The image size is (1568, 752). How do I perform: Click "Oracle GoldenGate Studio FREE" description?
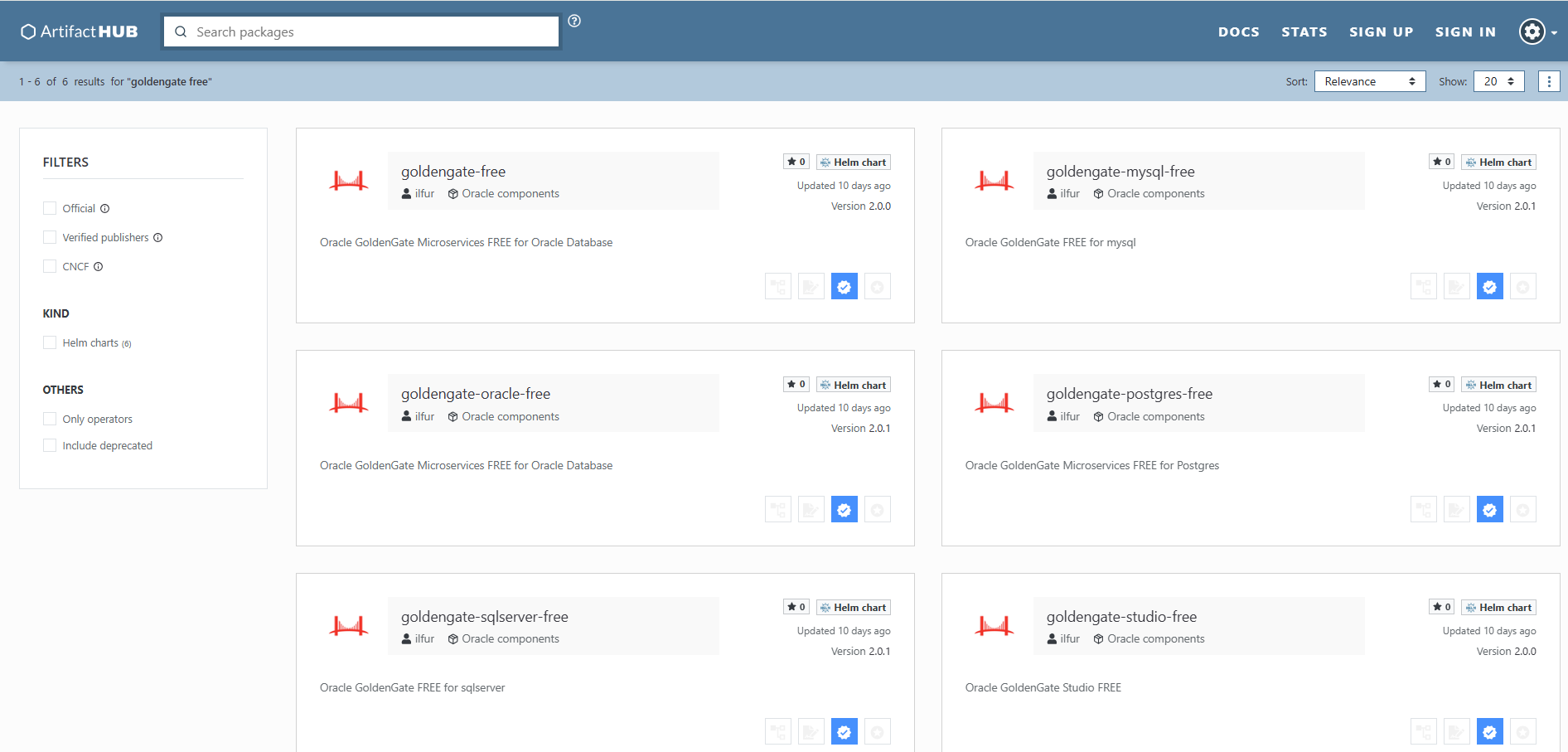[1043, 688]
